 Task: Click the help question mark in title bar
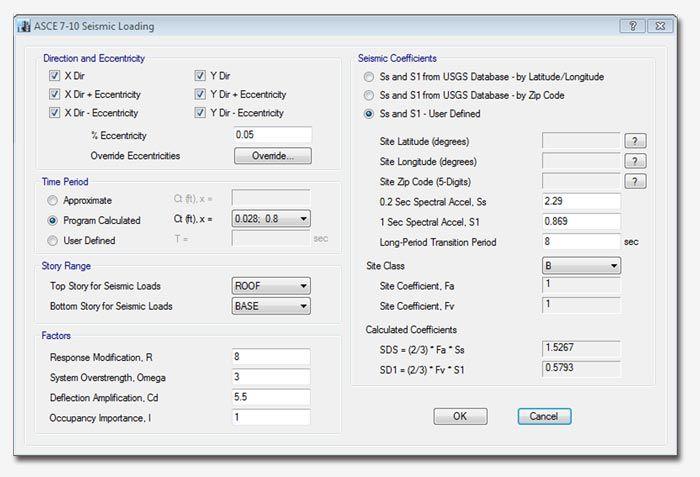[632, 26]
